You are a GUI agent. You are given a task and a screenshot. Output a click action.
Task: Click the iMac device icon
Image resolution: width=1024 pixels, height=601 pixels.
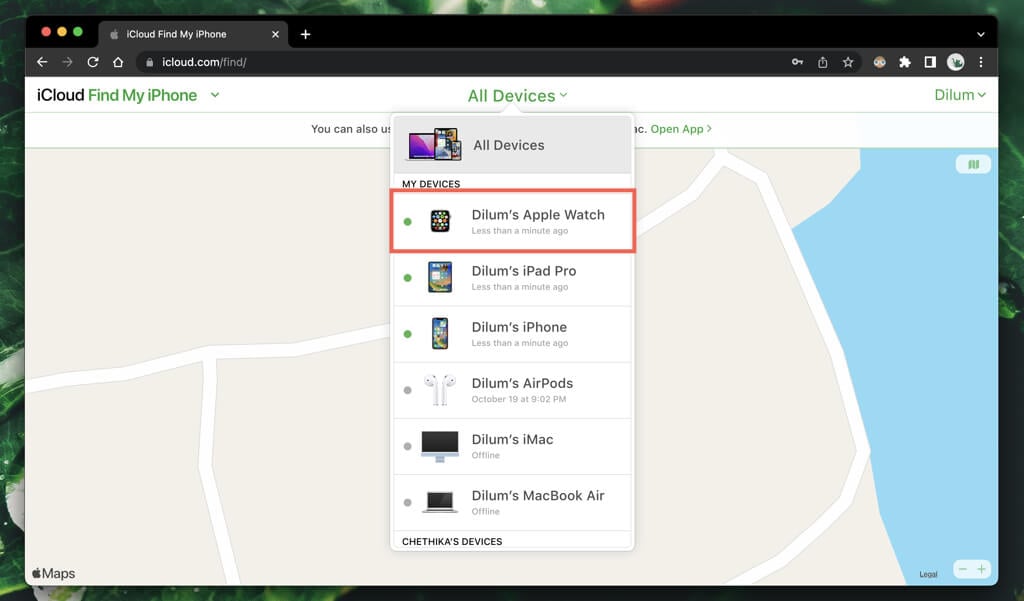(x=440, y=446)
